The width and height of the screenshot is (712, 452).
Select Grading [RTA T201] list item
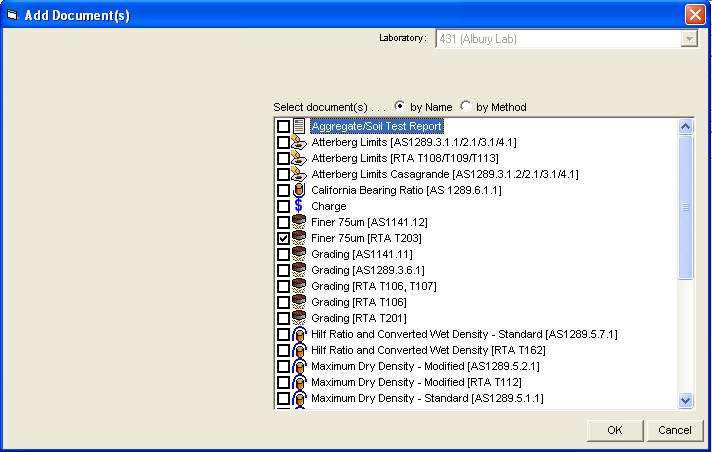pos(358,319)
